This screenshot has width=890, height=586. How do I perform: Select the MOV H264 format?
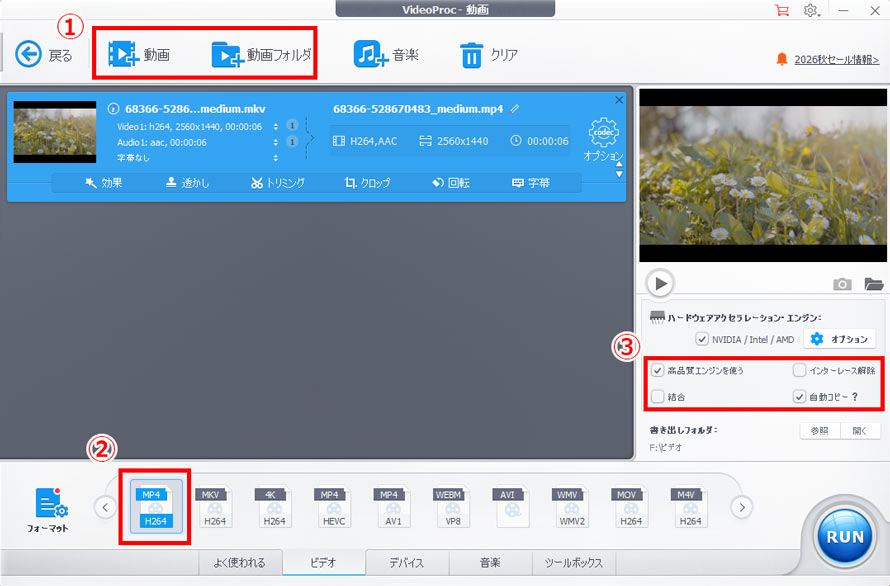629,507
